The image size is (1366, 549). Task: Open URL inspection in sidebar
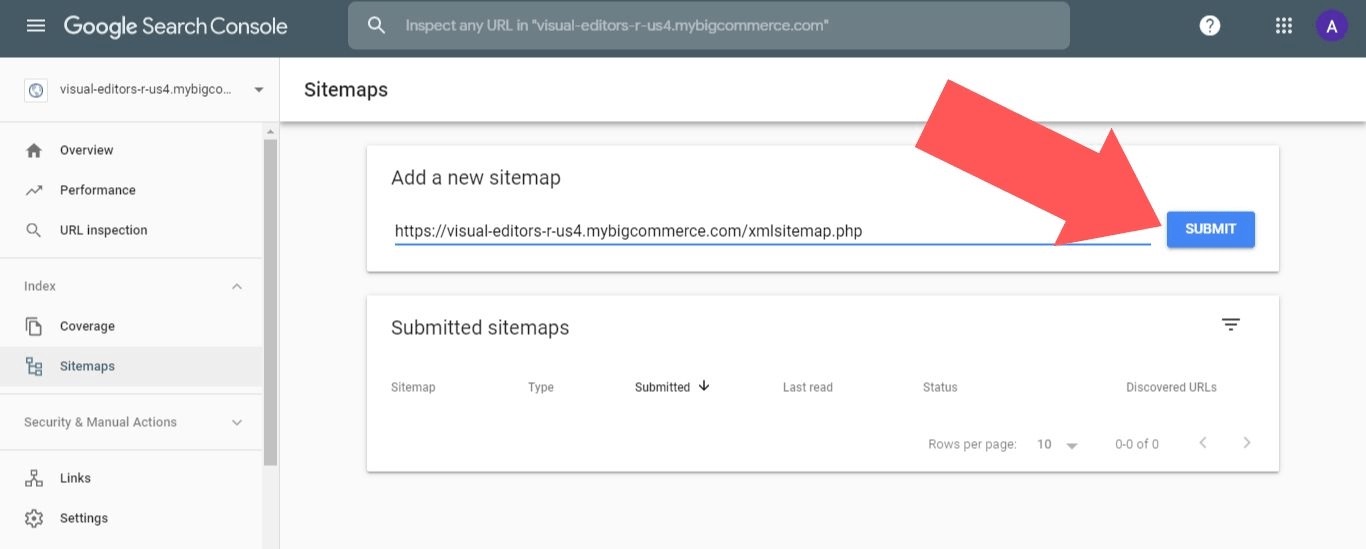(103, 230)
